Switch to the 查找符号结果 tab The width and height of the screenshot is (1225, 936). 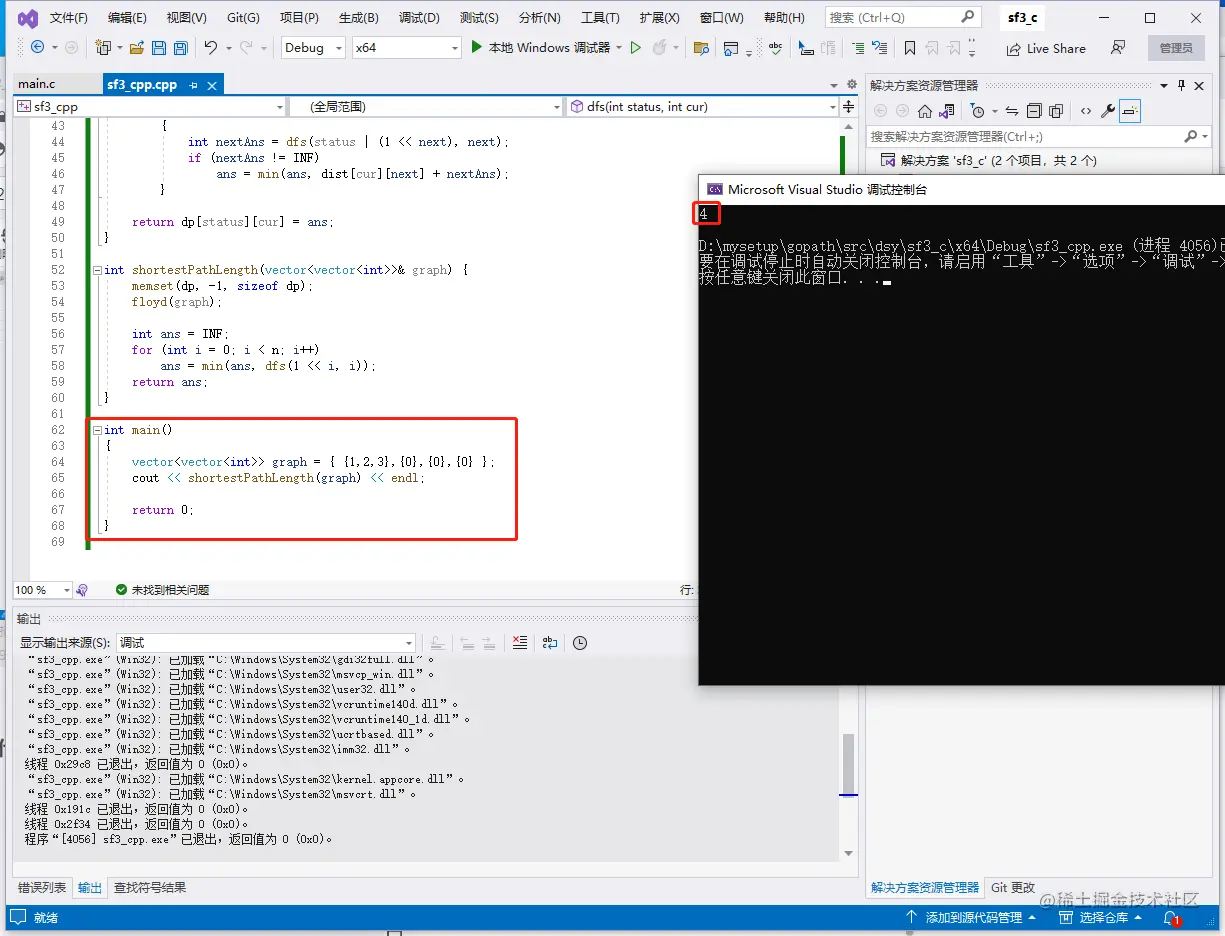coord(149,887)
